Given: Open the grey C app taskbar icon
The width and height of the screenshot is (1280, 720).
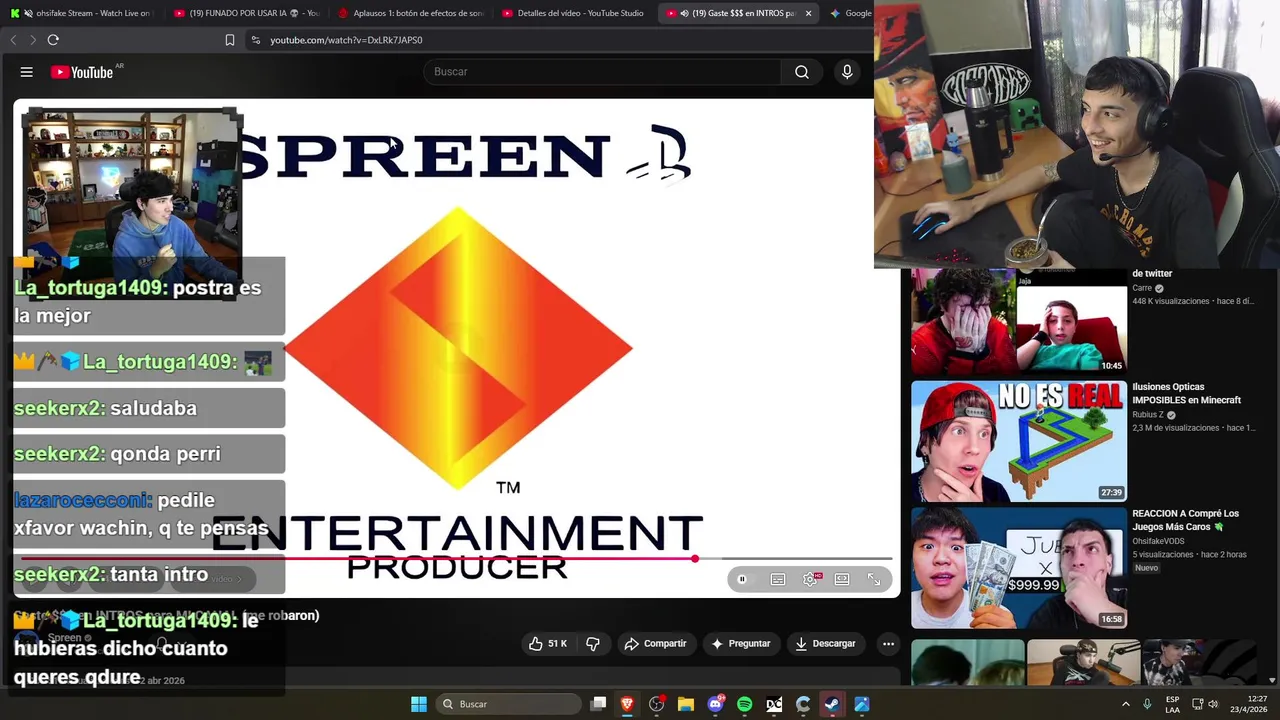Looking at the screenshot, I should [803, 704].
